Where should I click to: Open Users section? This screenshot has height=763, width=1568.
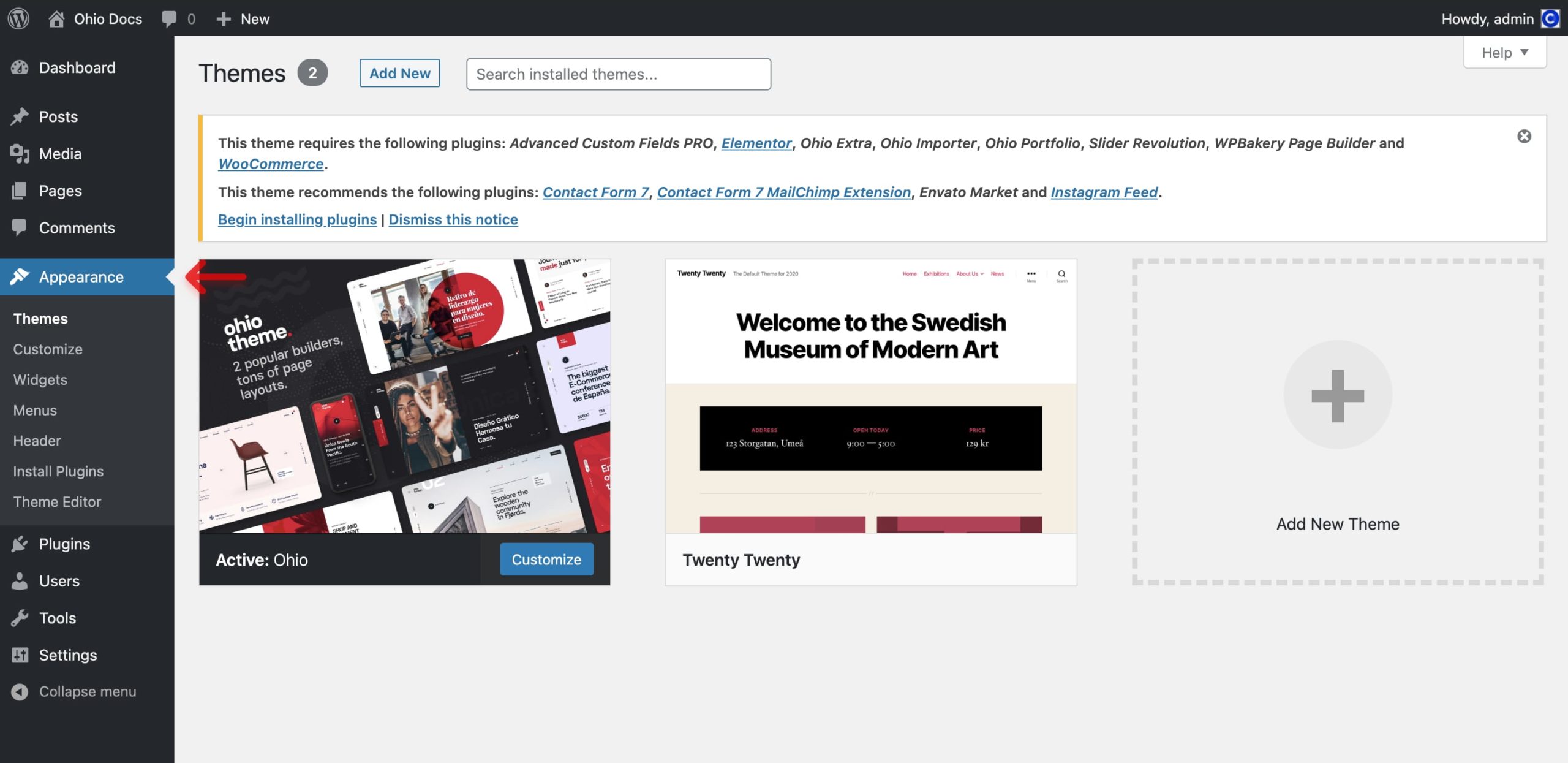[x=59, y=580]
